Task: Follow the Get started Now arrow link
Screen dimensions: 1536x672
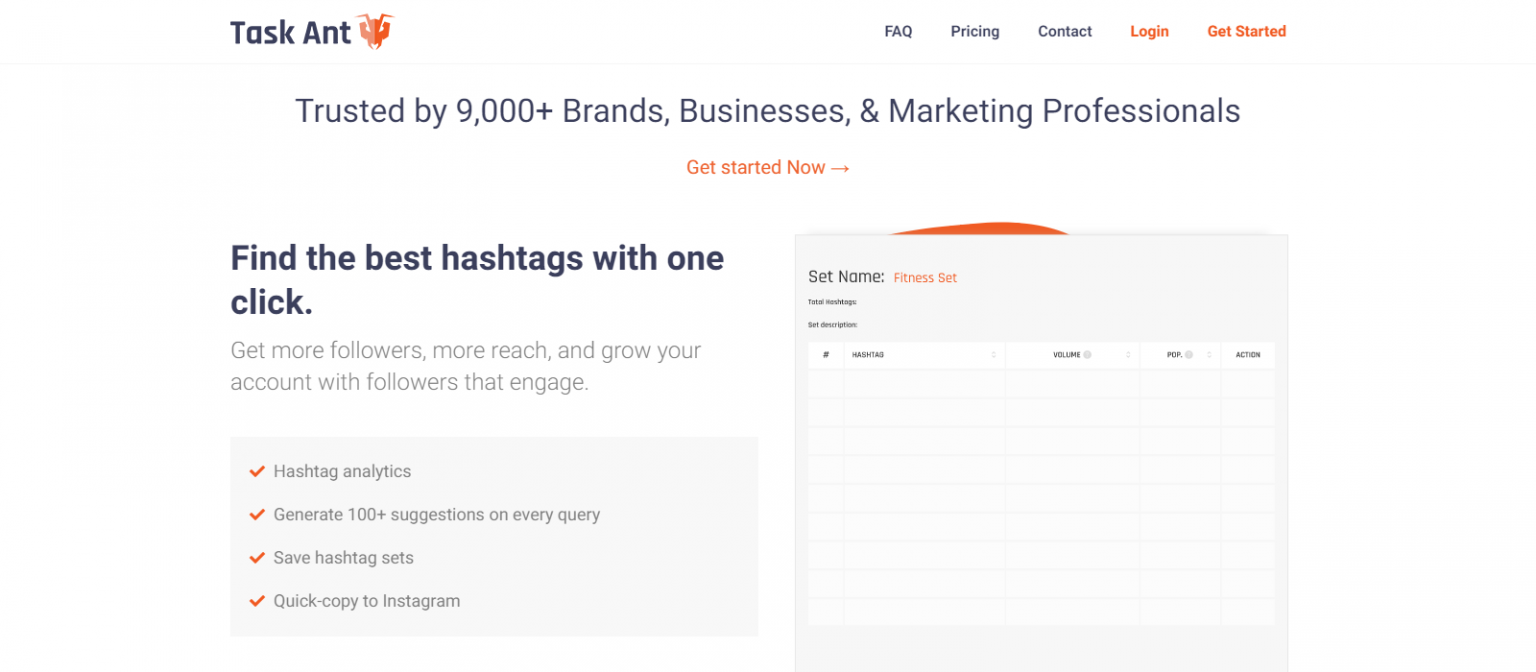Action: click(x=768, y=167)
